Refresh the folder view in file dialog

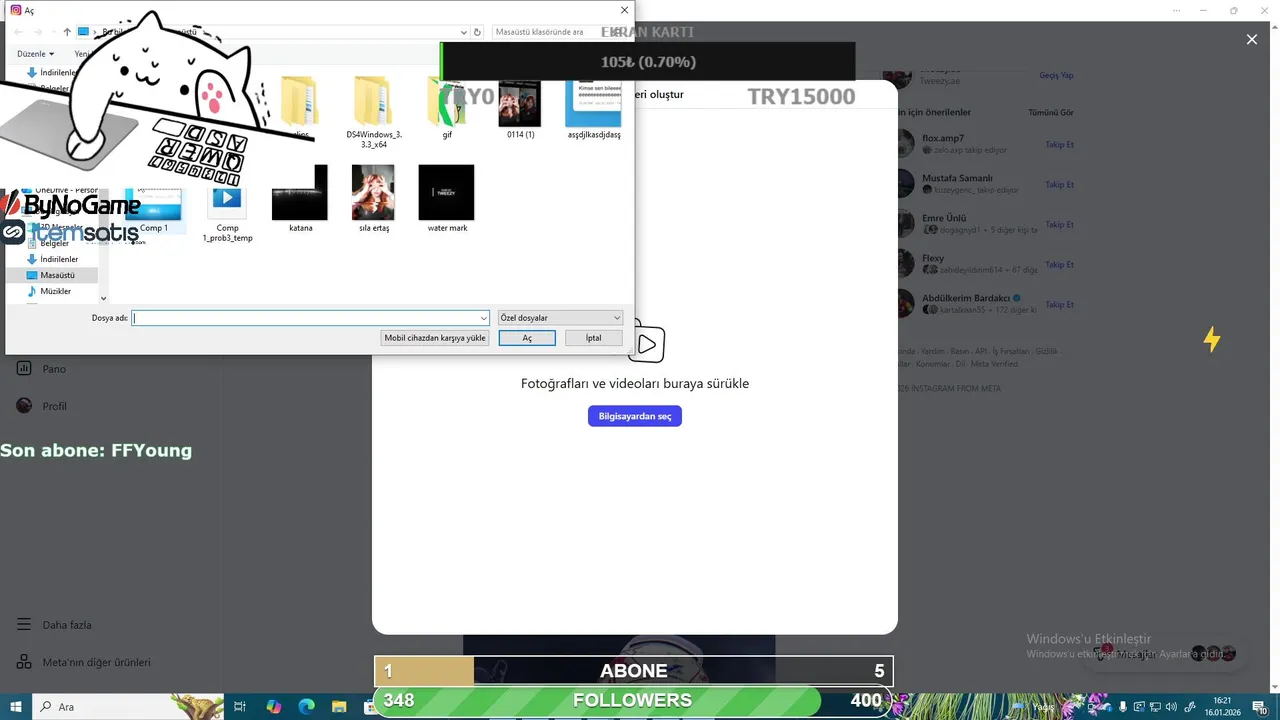pyautogui.click(x=478, y=32)
